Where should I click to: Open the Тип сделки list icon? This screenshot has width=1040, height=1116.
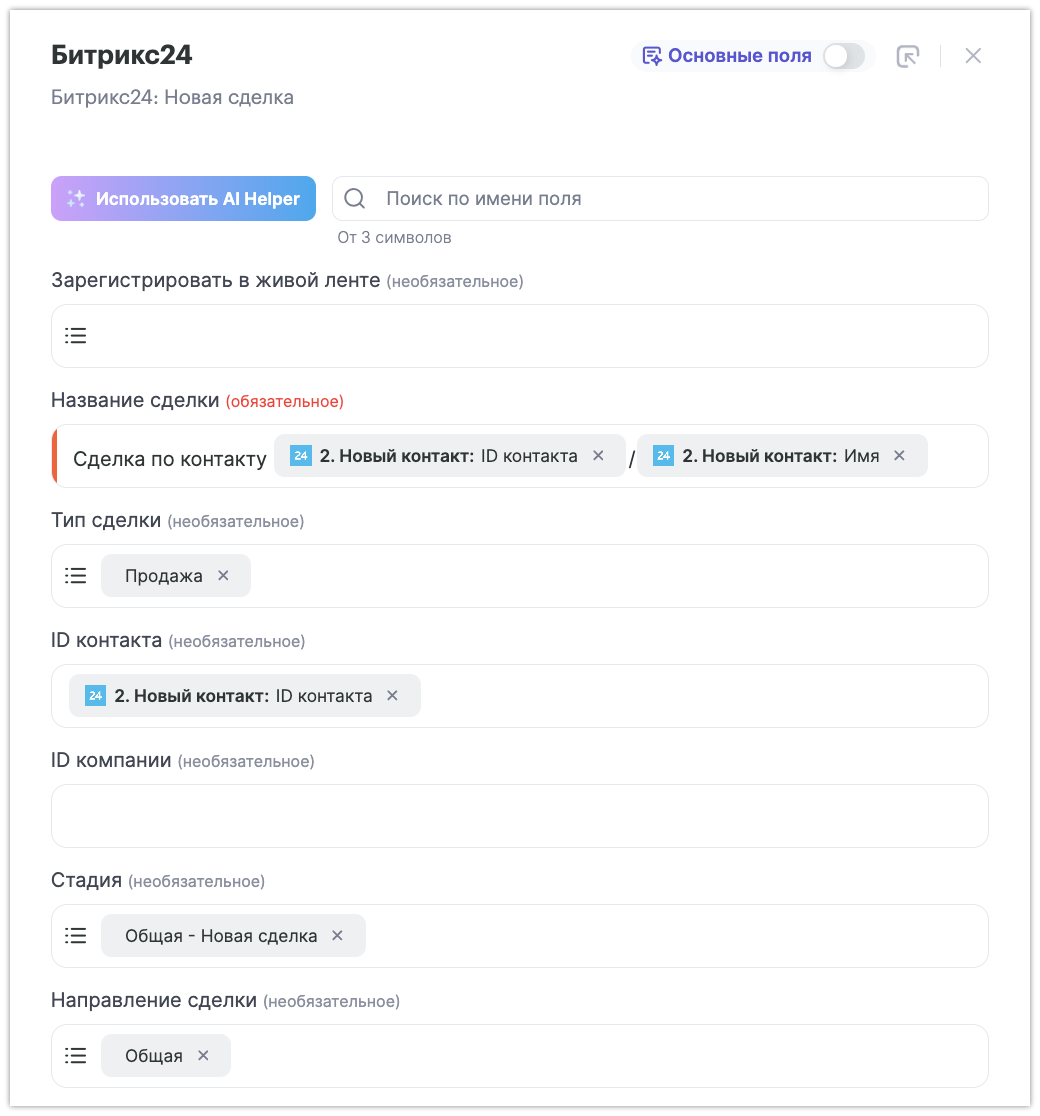pos(76,576)
